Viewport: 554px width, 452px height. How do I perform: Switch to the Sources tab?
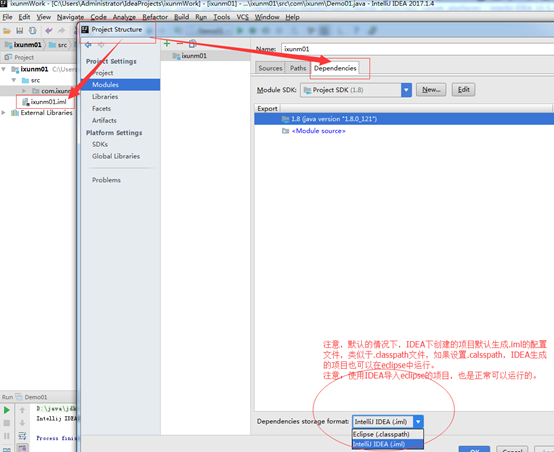click(270, 68)
